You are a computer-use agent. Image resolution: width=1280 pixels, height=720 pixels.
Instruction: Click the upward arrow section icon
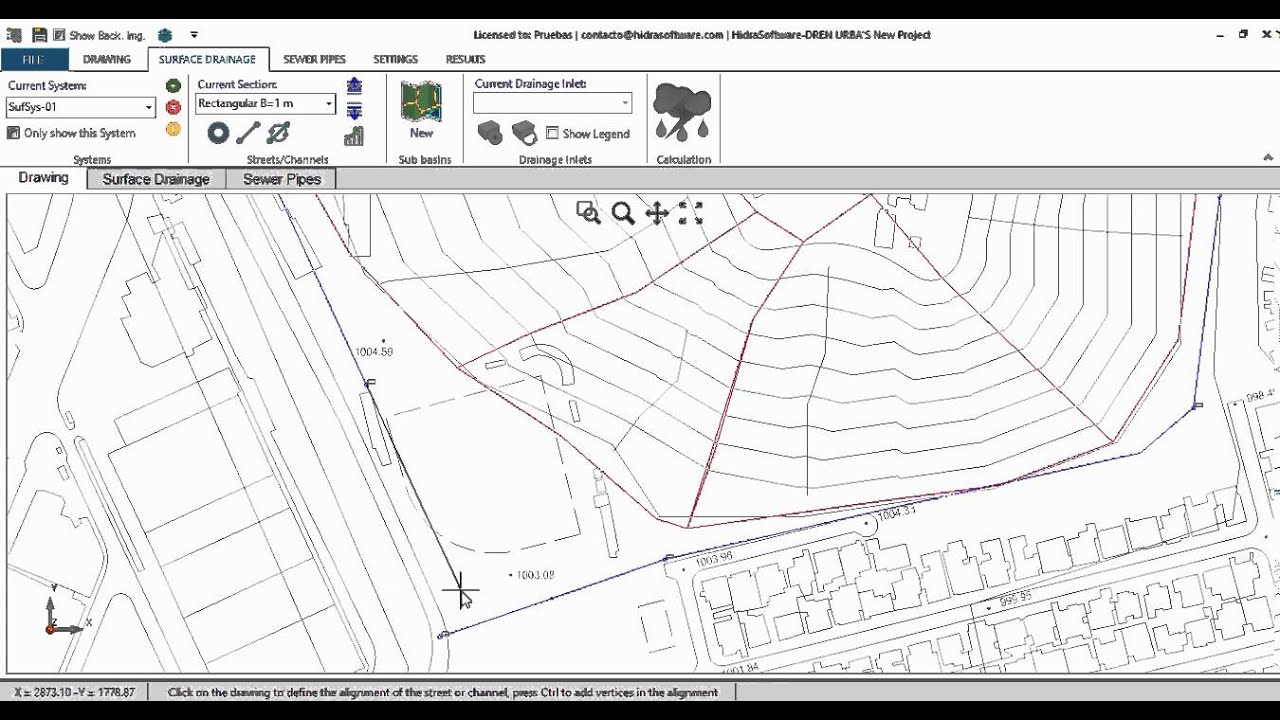354,86
